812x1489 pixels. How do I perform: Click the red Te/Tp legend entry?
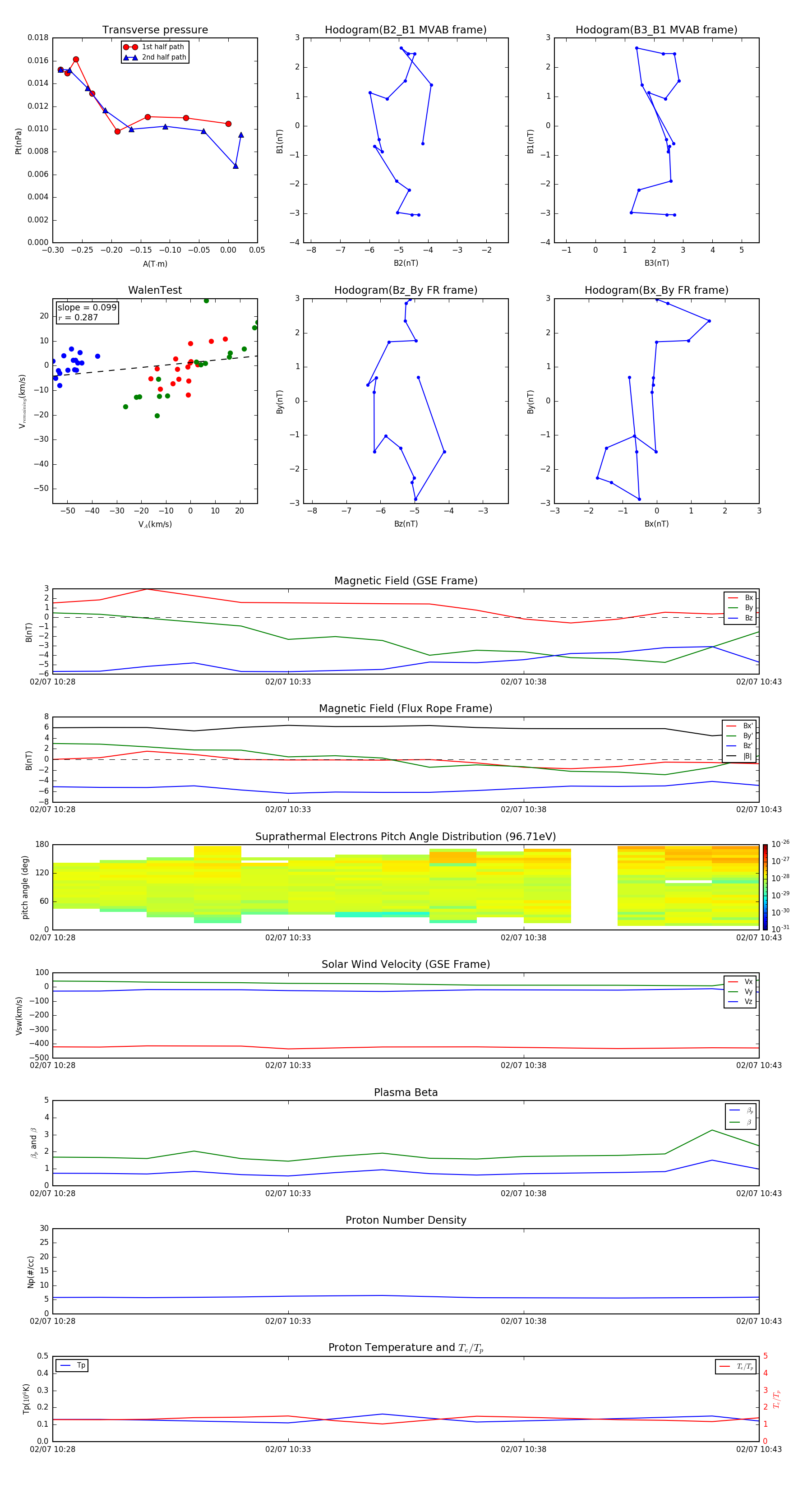(x=736, y=1366)
